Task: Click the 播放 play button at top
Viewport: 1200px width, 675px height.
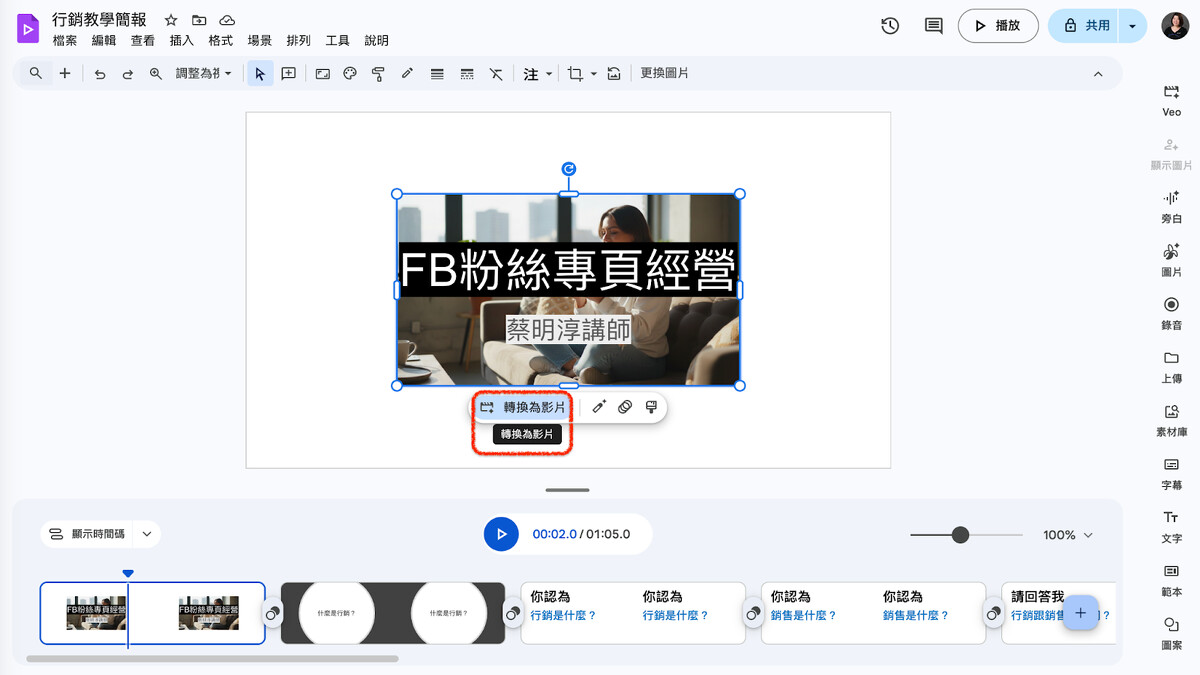Action: pyautogui.click(x=997, y=26)
